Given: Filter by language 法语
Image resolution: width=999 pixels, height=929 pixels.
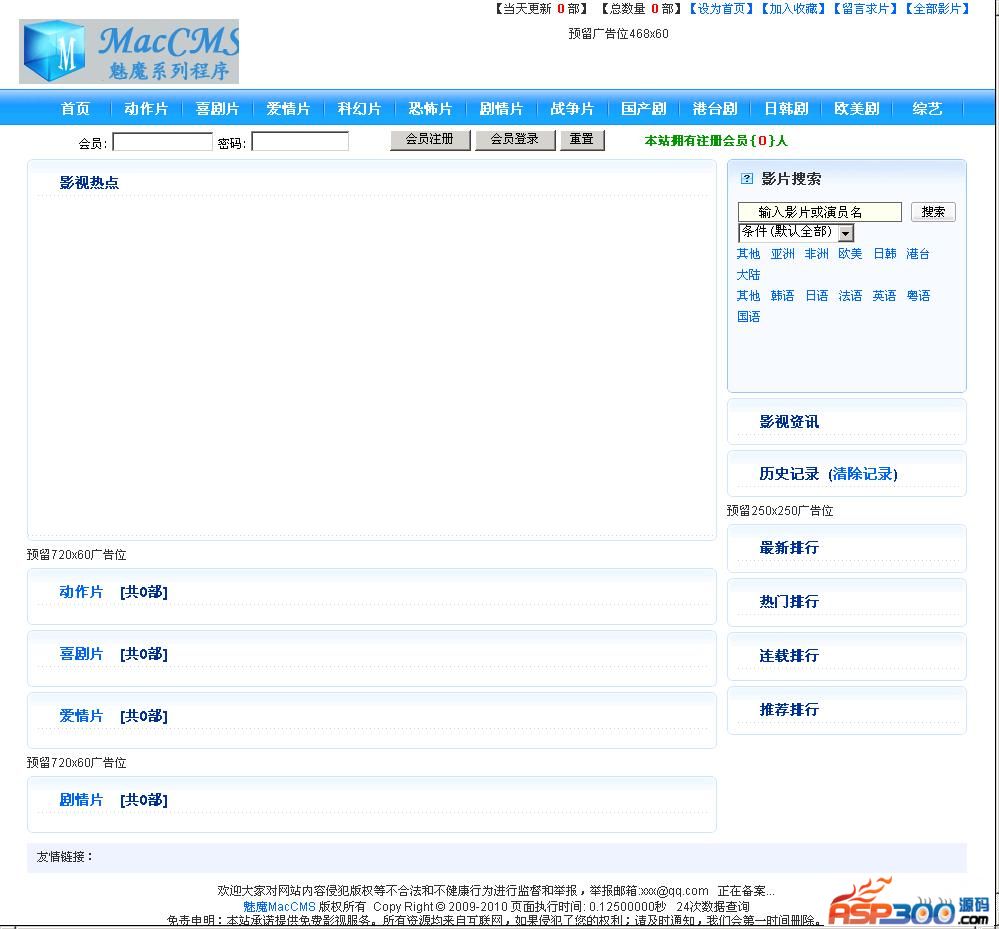Looking at the screenshot, I should pyautogui.click(x=850, y=296).
